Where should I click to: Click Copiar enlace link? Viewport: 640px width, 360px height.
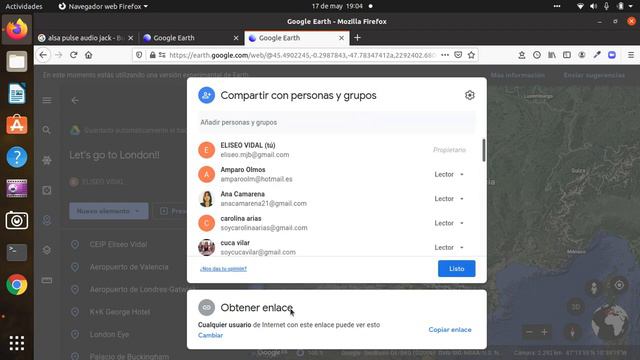pyautogui.click(x=450, y=329)
